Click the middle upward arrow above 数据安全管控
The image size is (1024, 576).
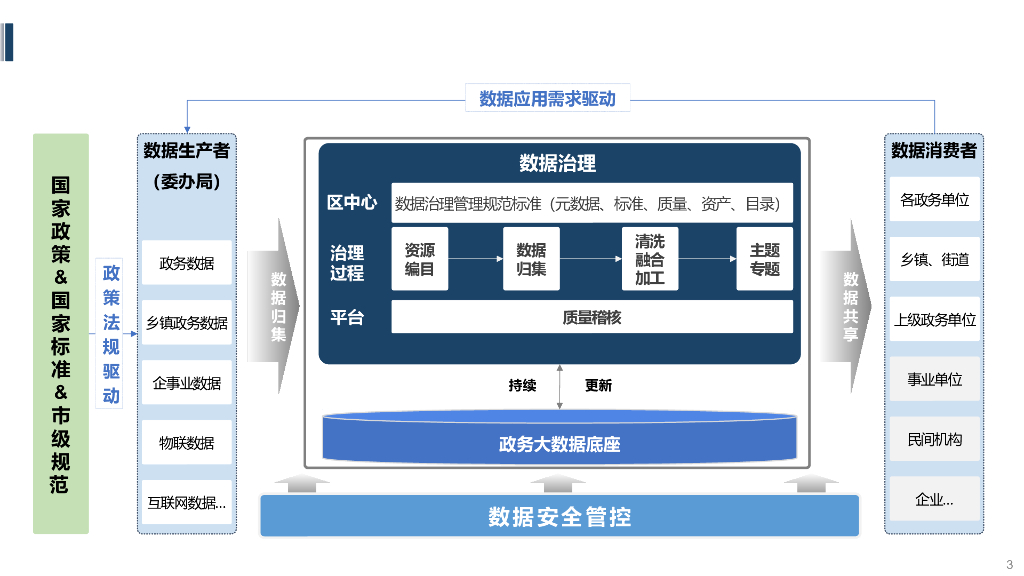(x=558, y=484)
